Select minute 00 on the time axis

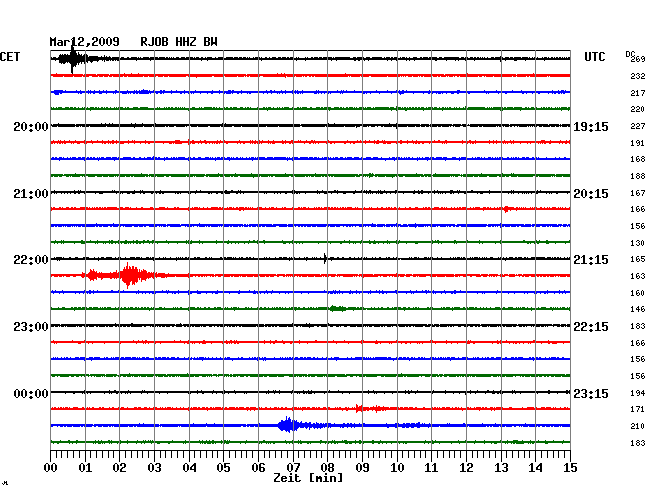[x=51, y=468]
